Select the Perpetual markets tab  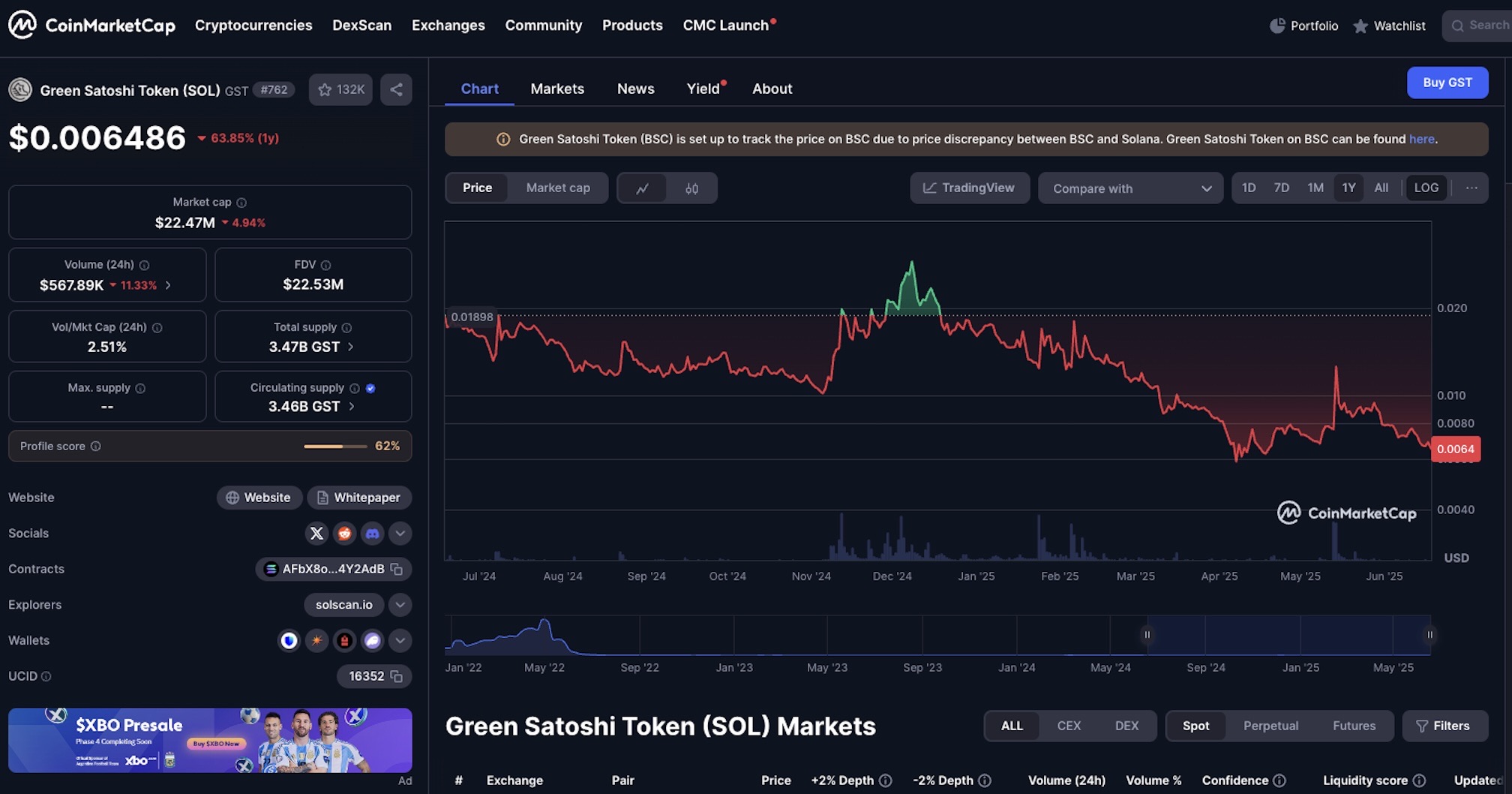(1270, 726)
